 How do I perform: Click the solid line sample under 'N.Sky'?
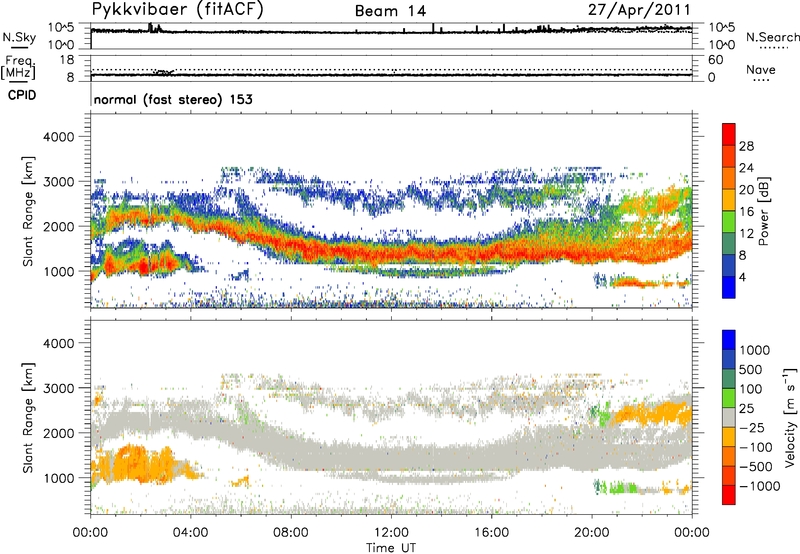tap(19, 48)
